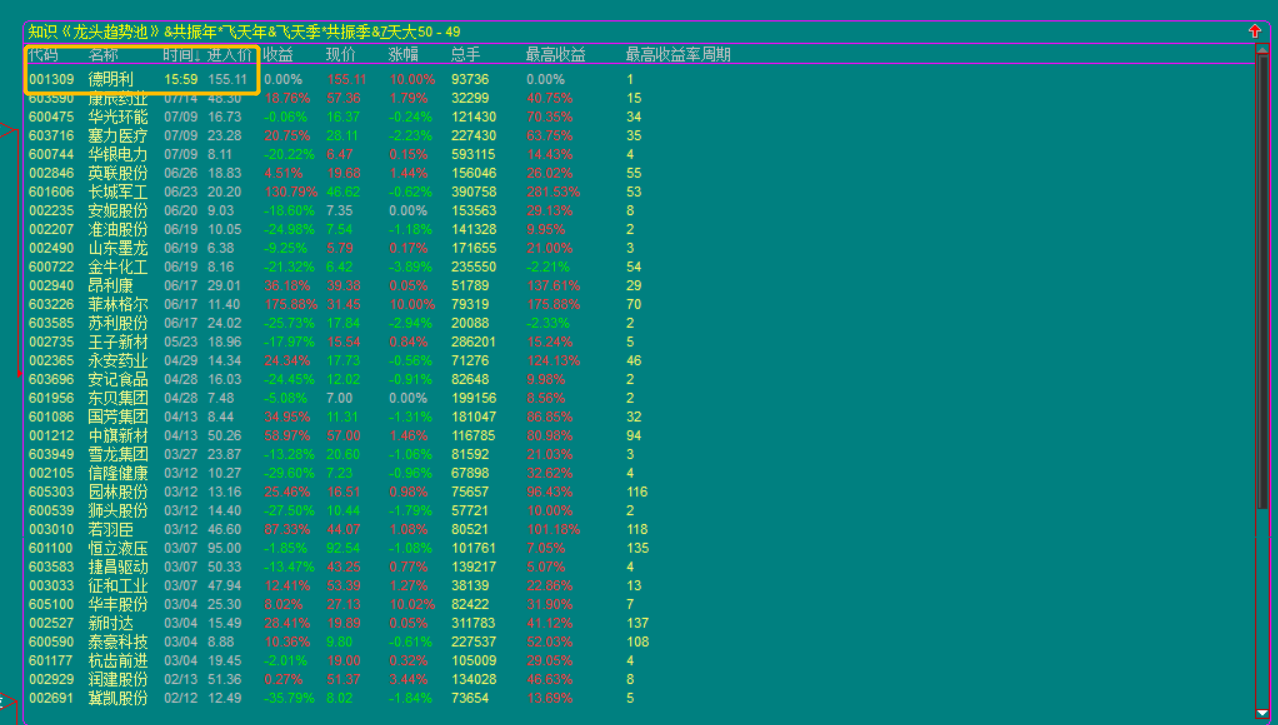Screen dimensions: 1278x725
Task: Click 10.02% change in 华丰股份 row
Action: pyautogui.click(x=412, y=604)
